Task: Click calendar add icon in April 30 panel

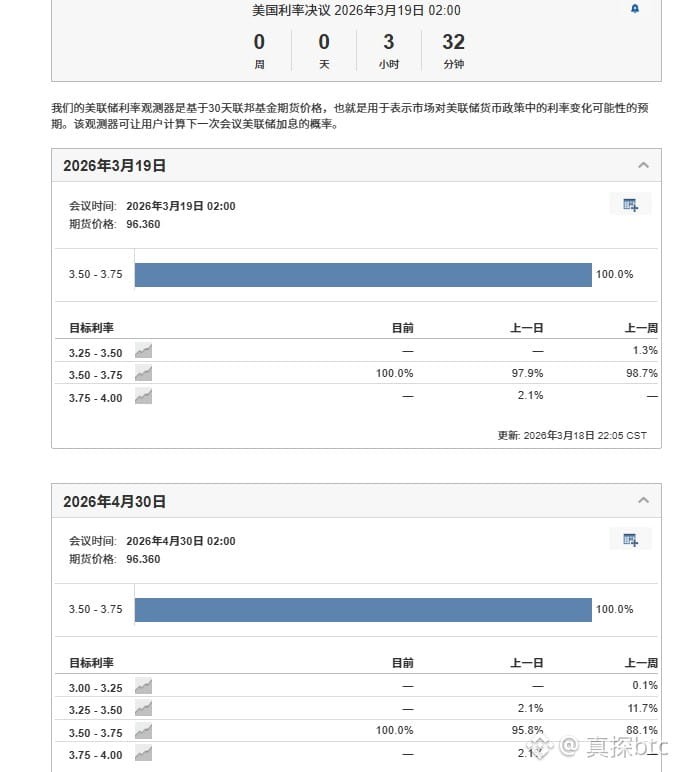Action: click(630, 540)
